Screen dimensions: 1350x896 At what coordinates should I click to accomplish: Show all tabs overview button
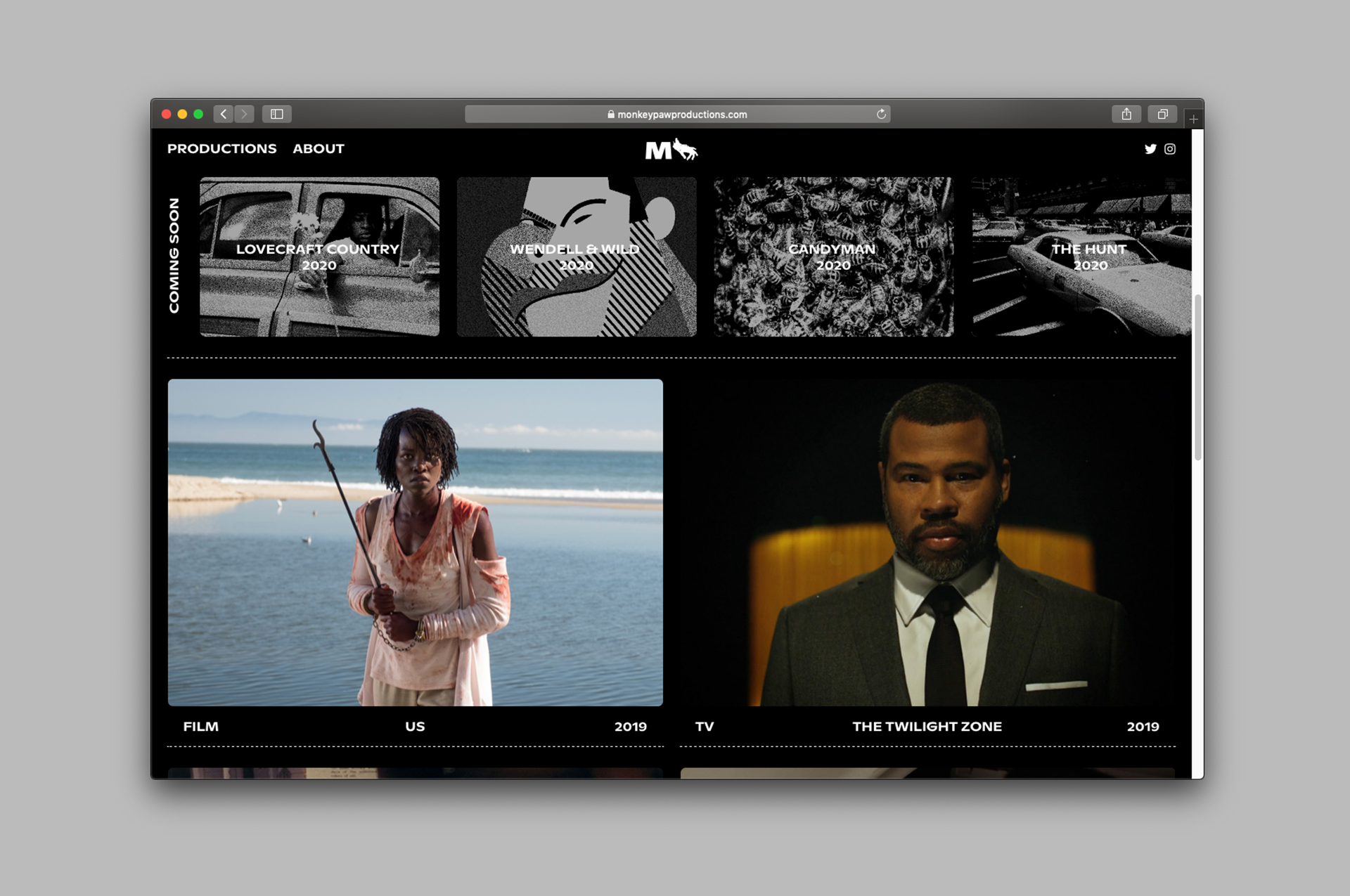(x=1162, y=114)
